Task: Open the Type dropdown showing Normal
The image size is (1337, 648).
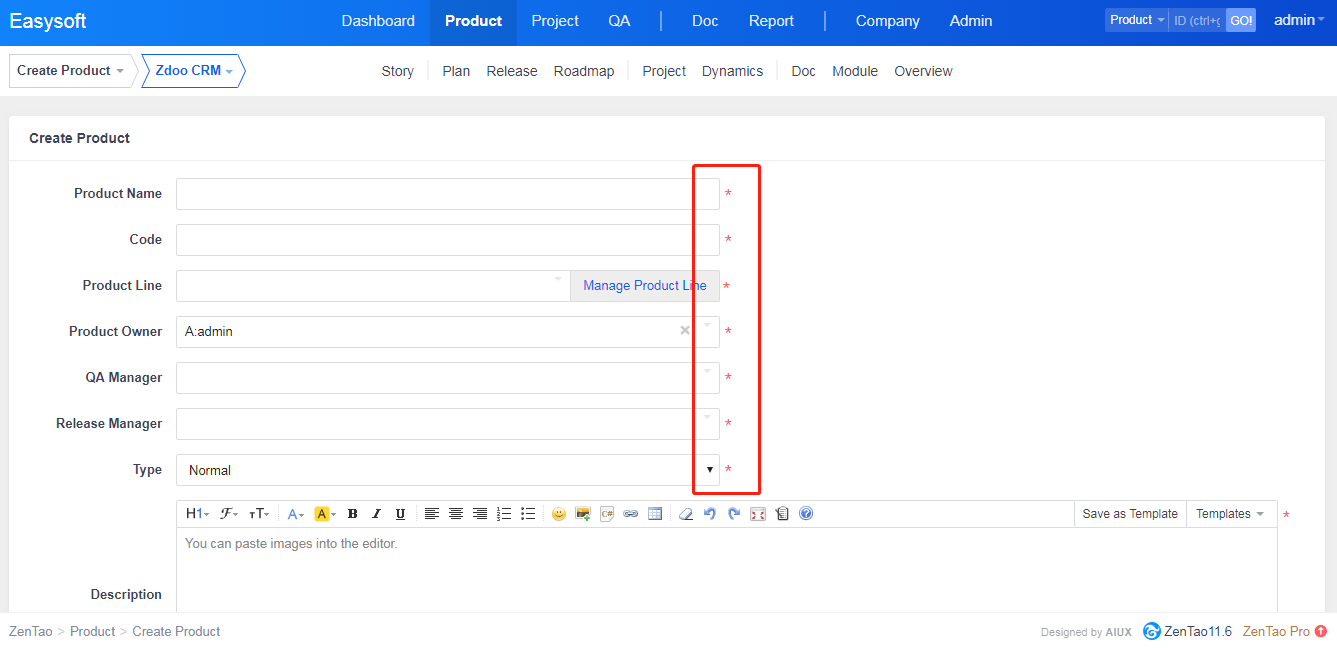Action: pyautogui.click(x=447, y=470)
